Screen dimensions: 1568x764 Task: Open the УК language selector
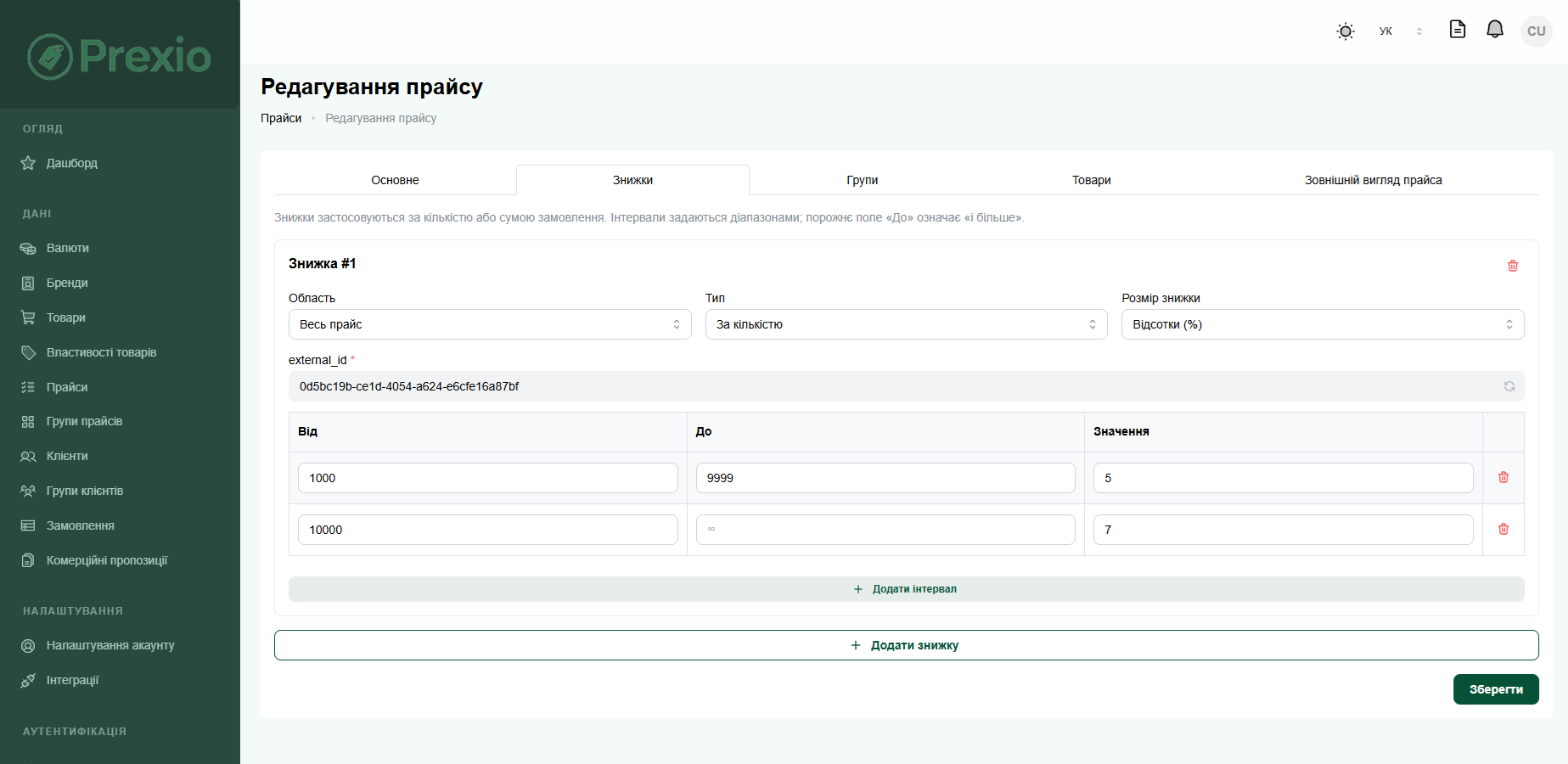(x=1401, y=31)
